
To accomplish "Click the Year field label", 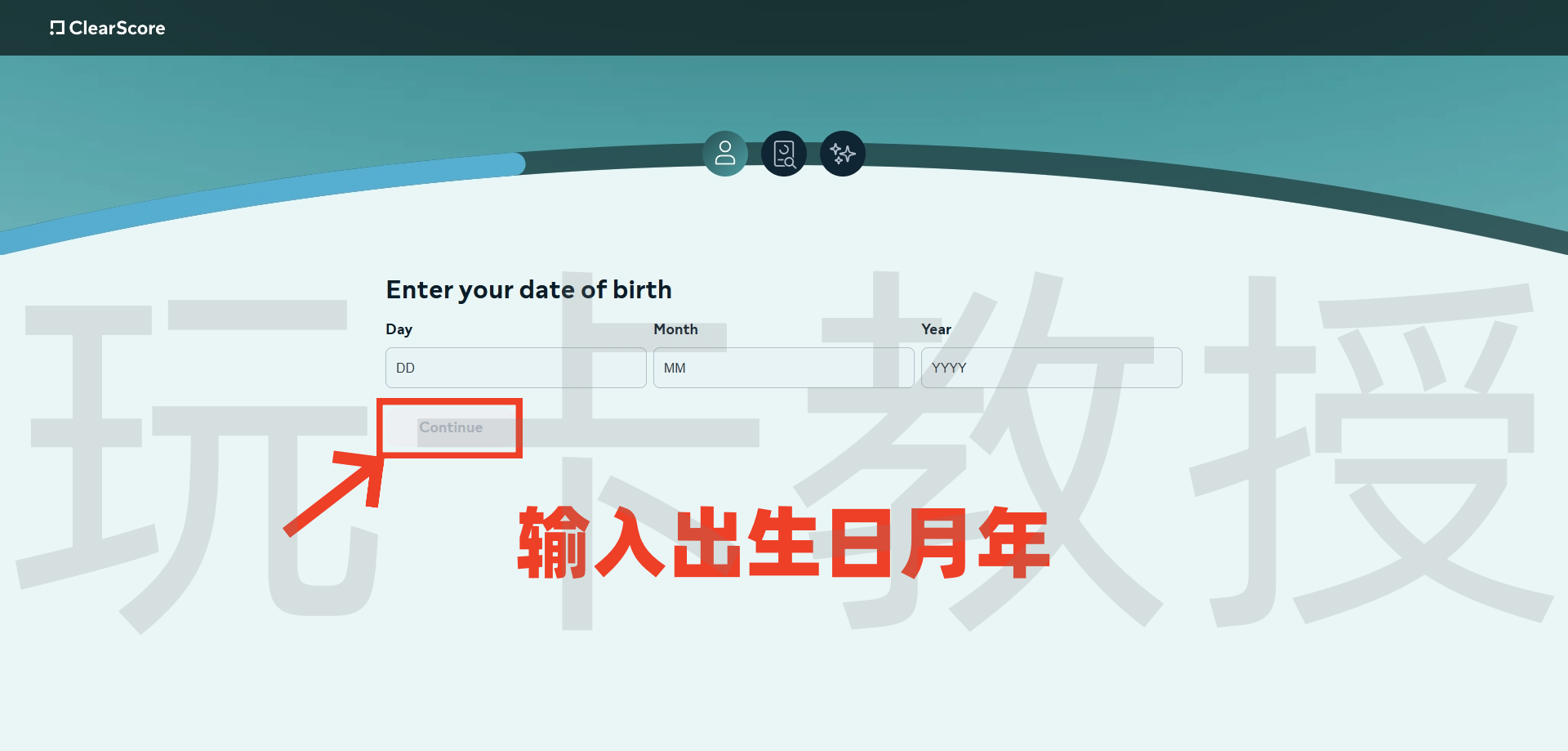I will 936,329.
